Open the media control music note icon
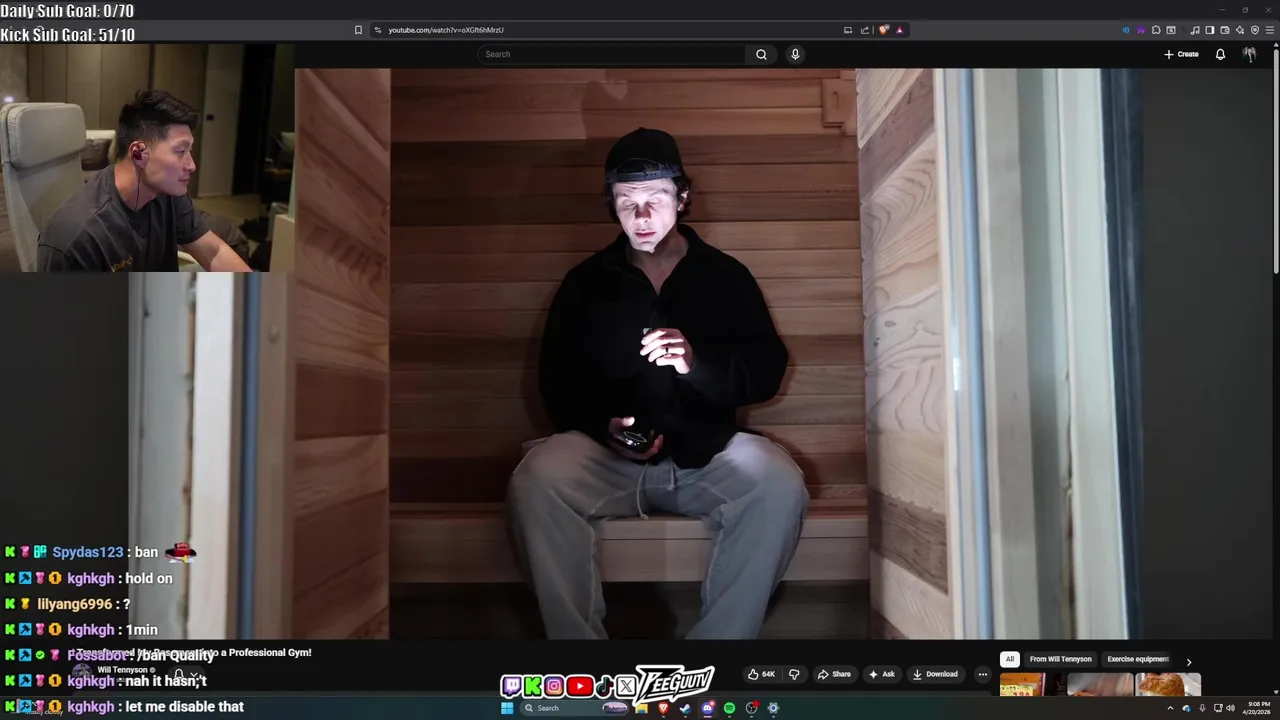This screenshot has width=1280, height=720. (1195, 30)
